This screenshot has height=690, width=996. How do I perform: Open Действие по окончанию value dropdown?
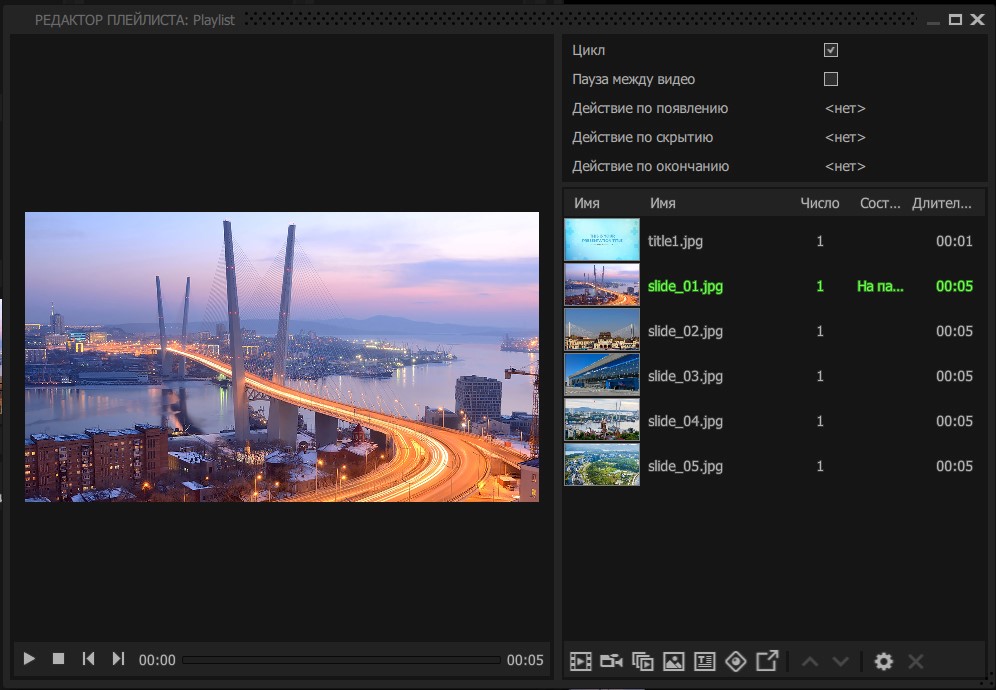click(x=845, y=166)
